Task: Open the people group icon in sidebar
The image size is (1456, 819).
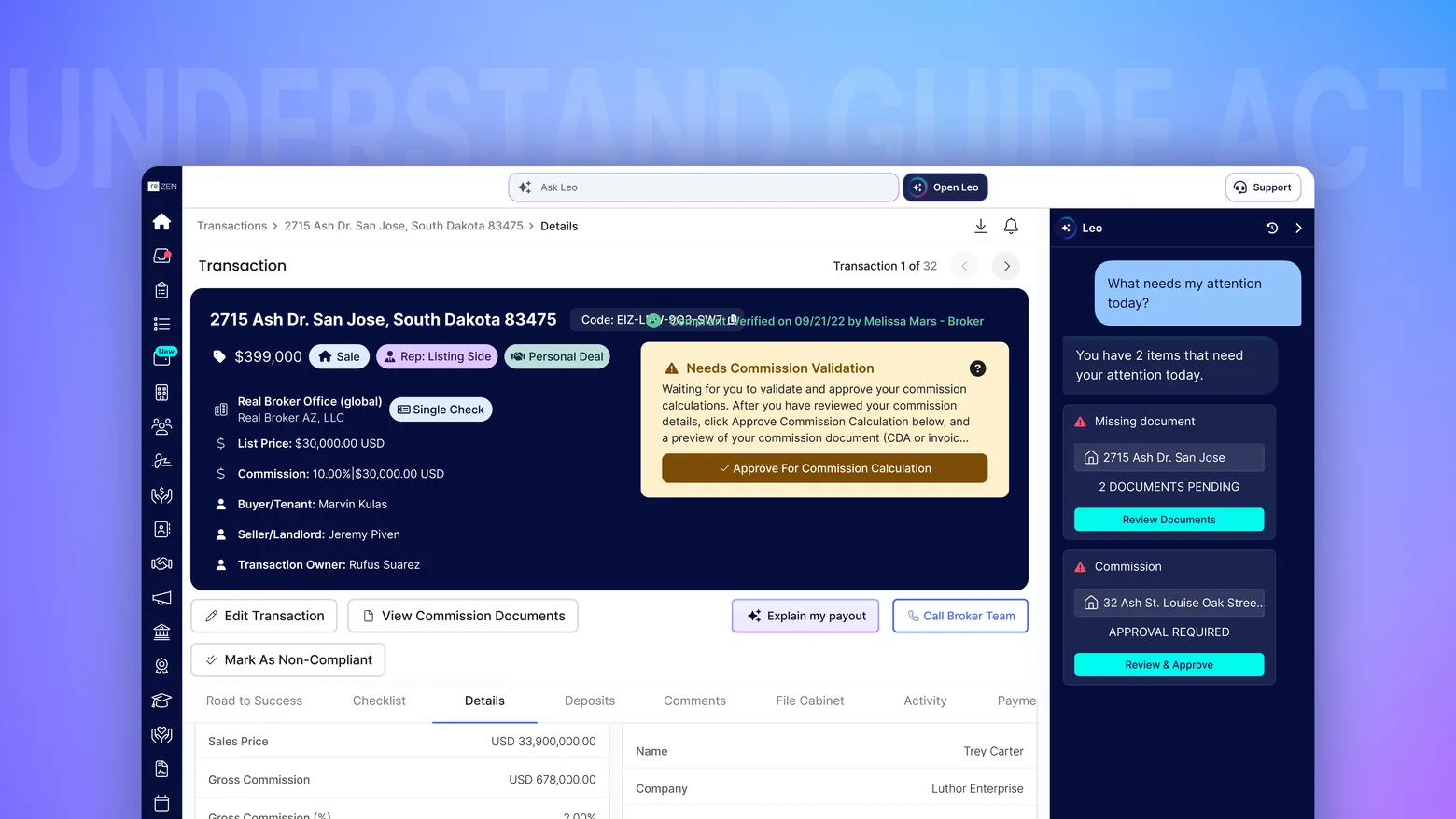Action: tap(161, 426)
